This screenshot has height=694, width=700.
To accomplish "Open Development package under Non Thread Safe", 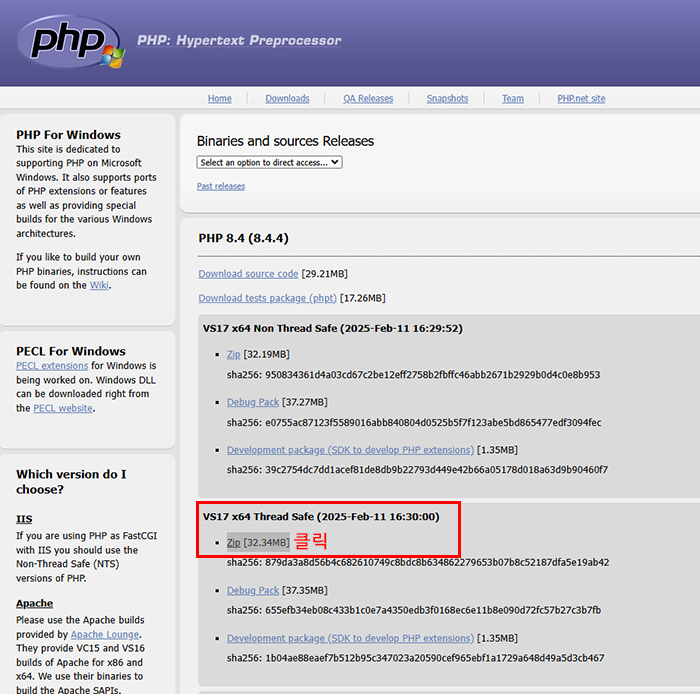I will 350,450.
